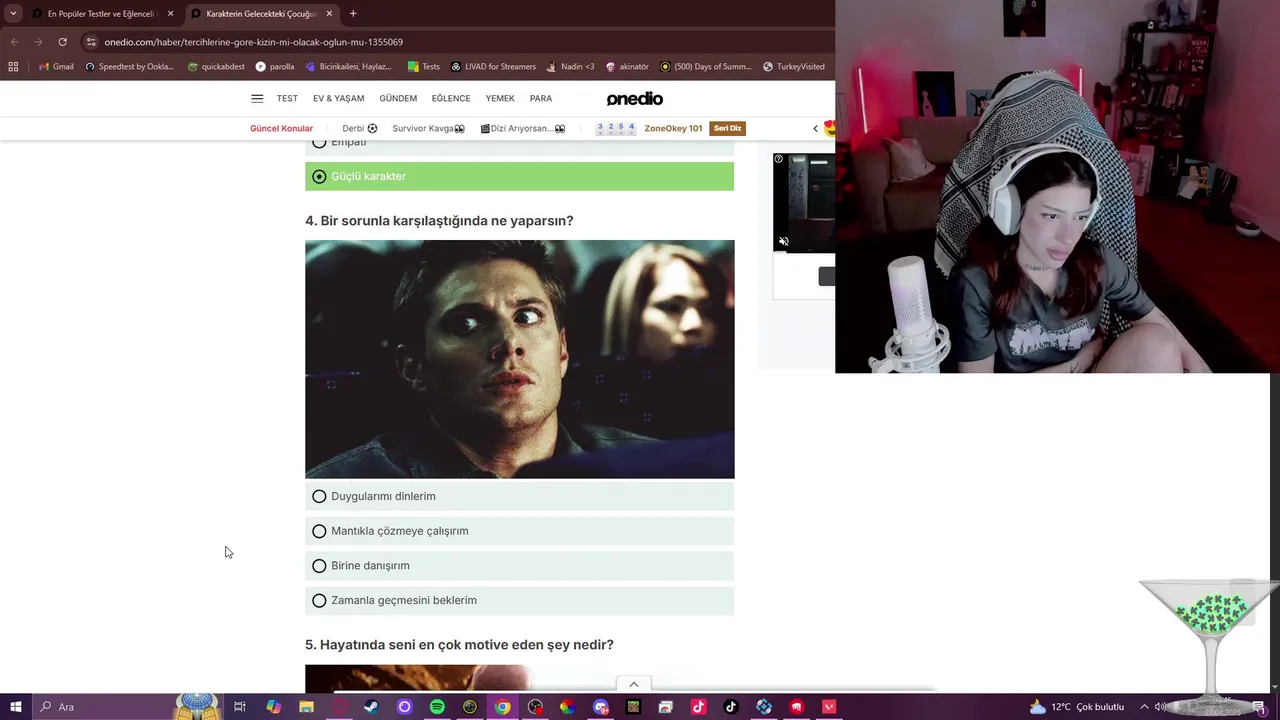This screenshot has width=1280, height=720.
Task: Click the weather widget 12°C Çok bulutlu
Action: (x=1077, y=707)
